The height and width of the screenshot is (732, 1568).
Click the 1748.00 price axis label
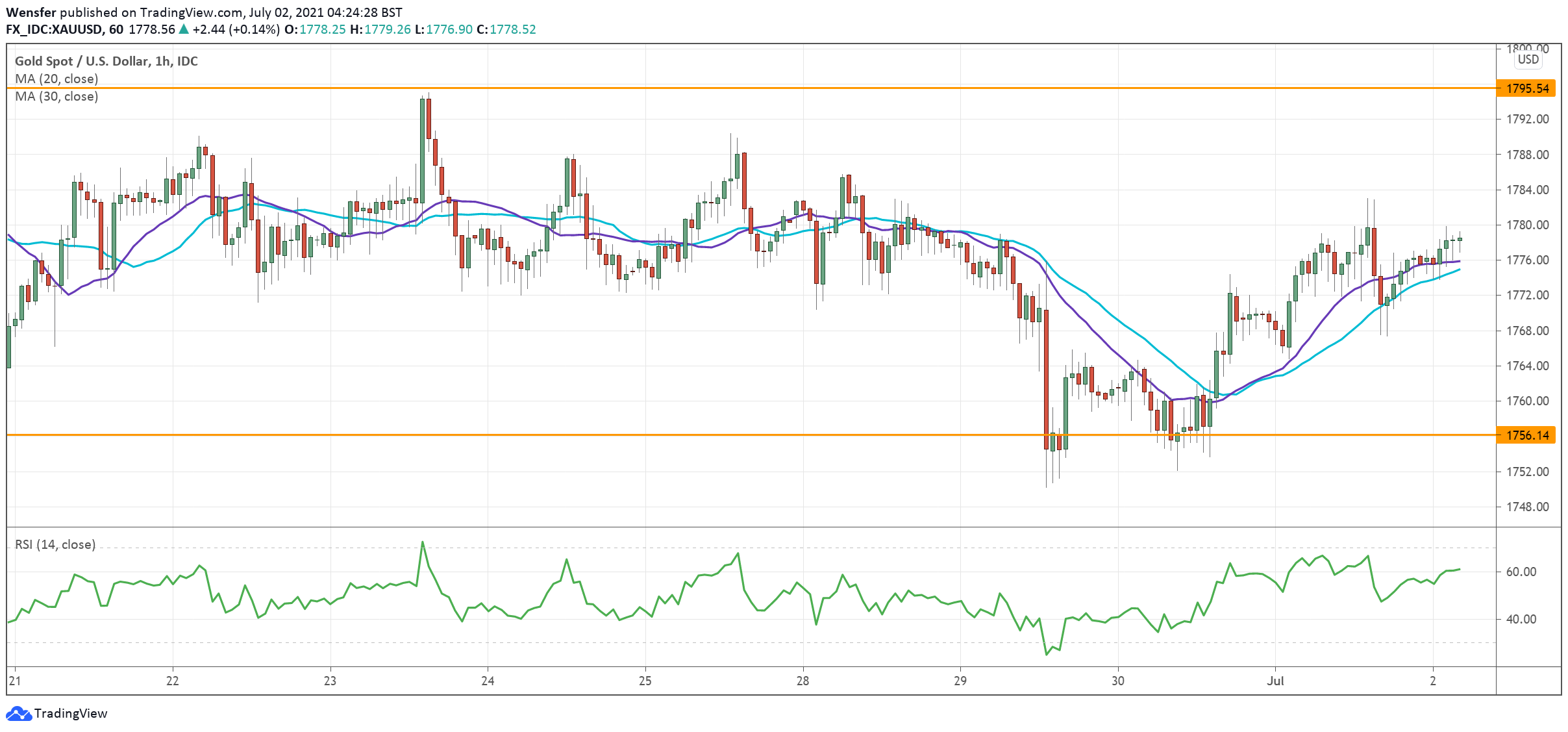pyautogui.click(x=1527, y=507)
